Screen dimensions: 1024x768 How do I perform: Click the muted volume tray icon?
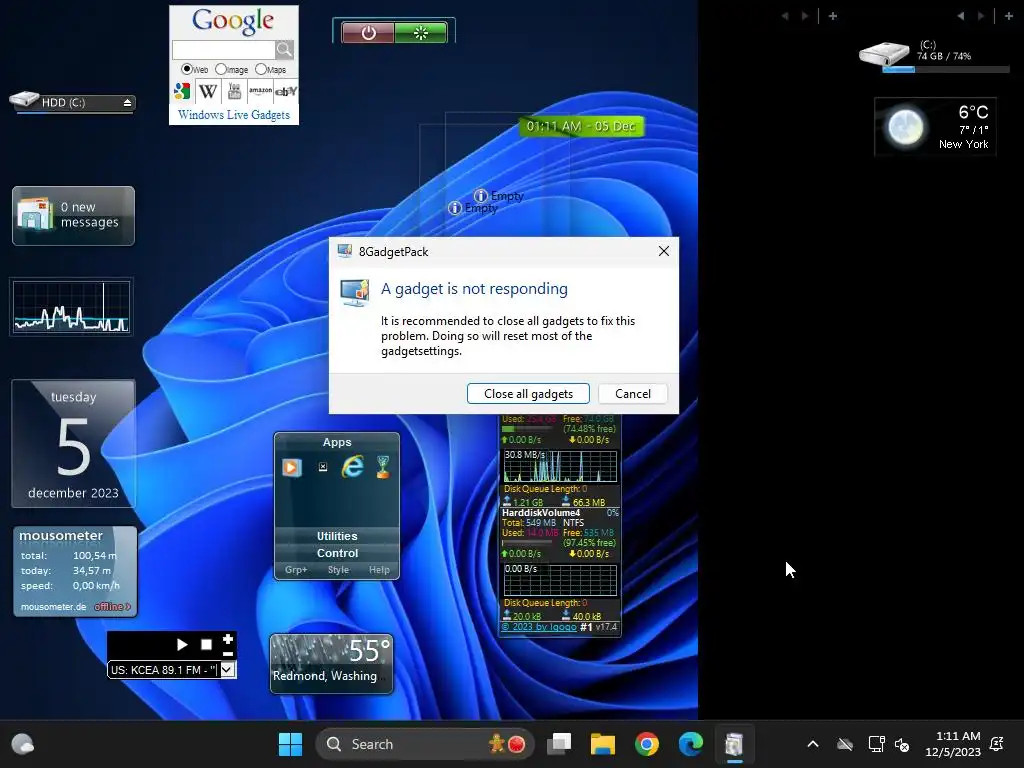click(x=902, y=744)
